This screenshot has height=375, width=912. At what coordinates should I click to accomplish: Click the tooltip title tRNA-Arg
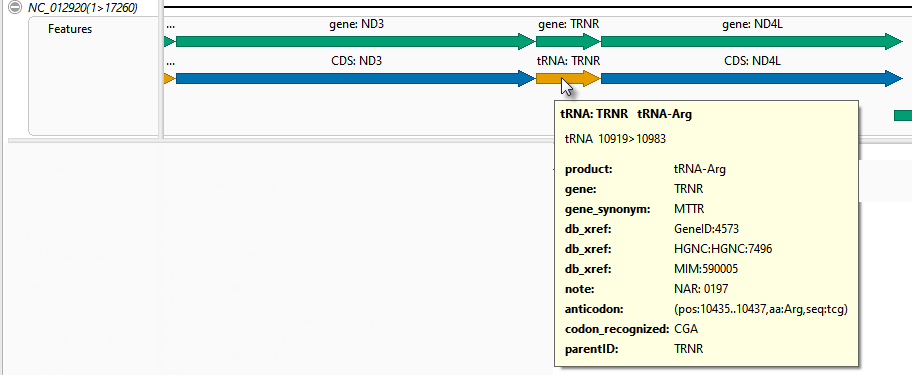(664, 114)
